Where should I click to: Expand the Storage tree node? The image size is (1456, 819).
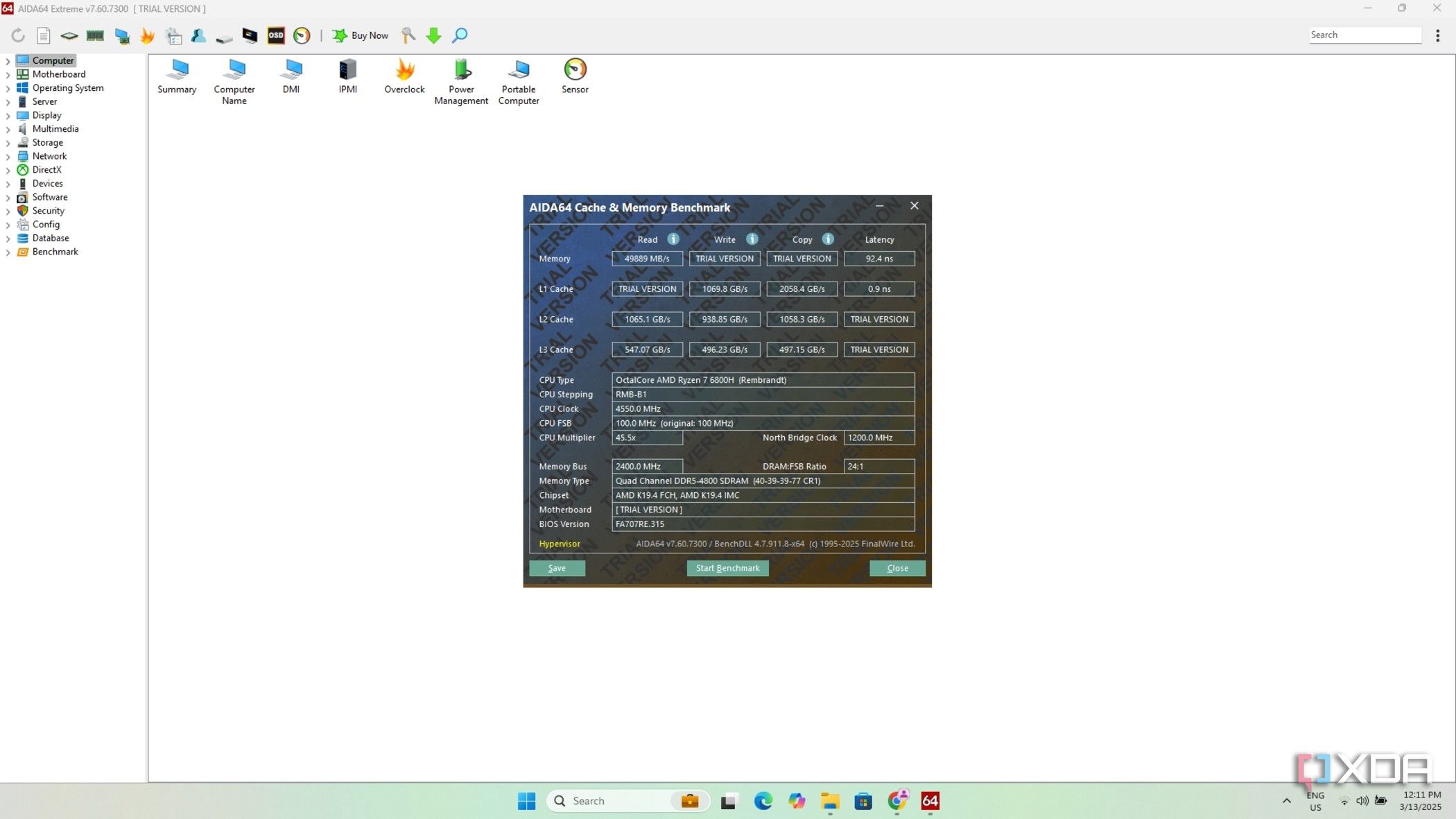pos(8,144)
